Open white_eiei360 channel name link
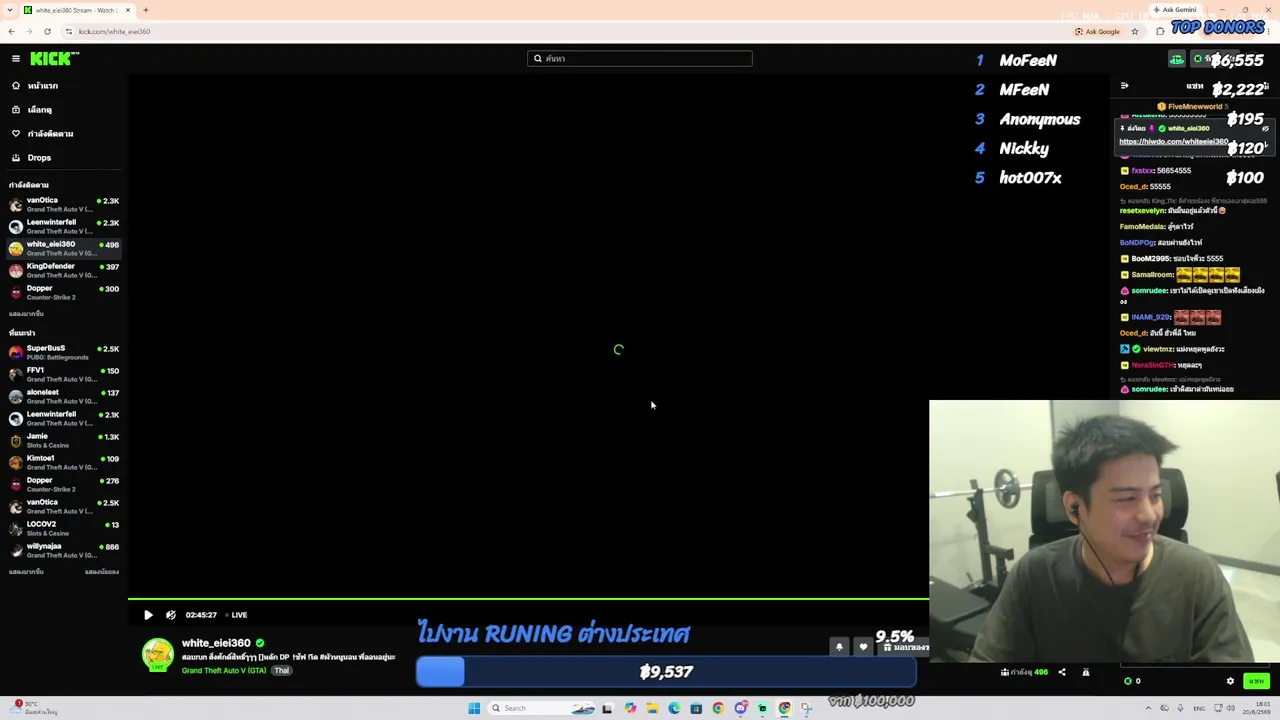 pyautogui.click(x=216, y=643)
